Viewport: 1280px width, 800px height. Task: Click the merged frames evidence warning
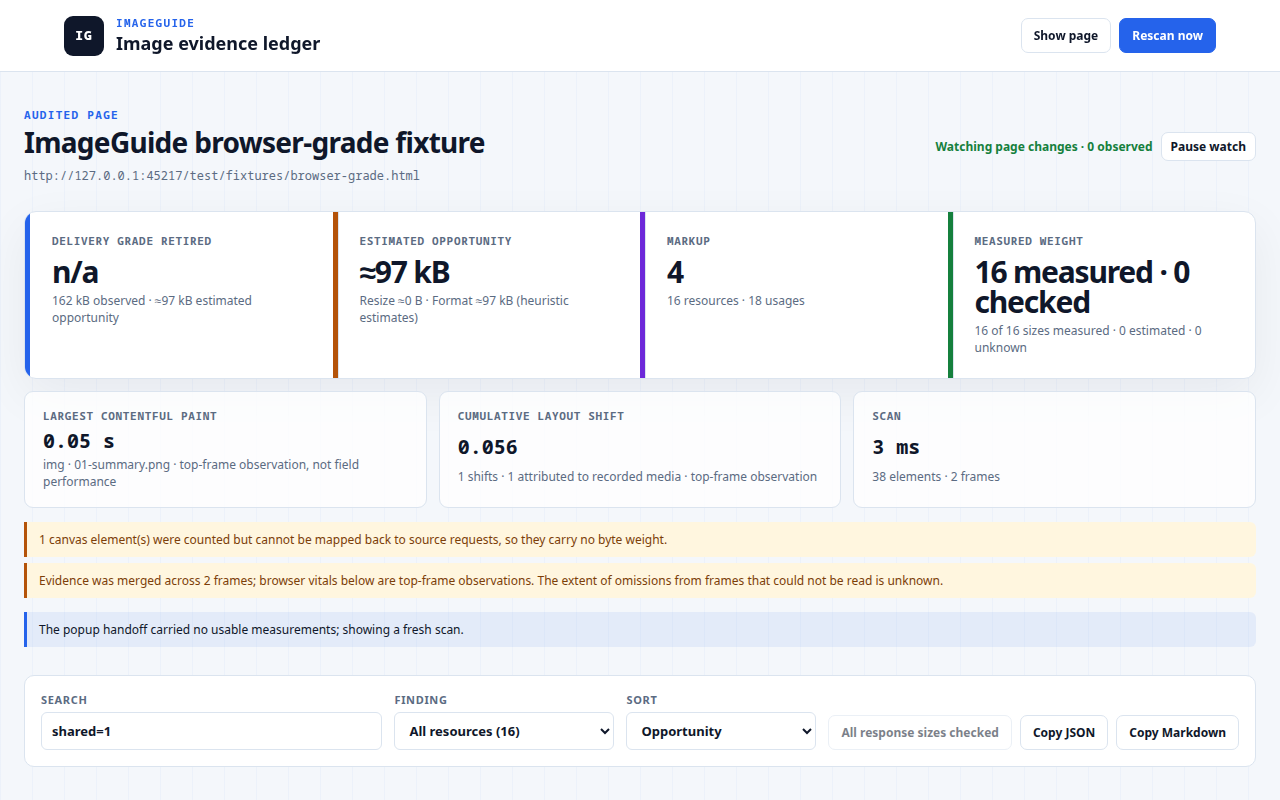pyautogui.click(x=640, y=580)
